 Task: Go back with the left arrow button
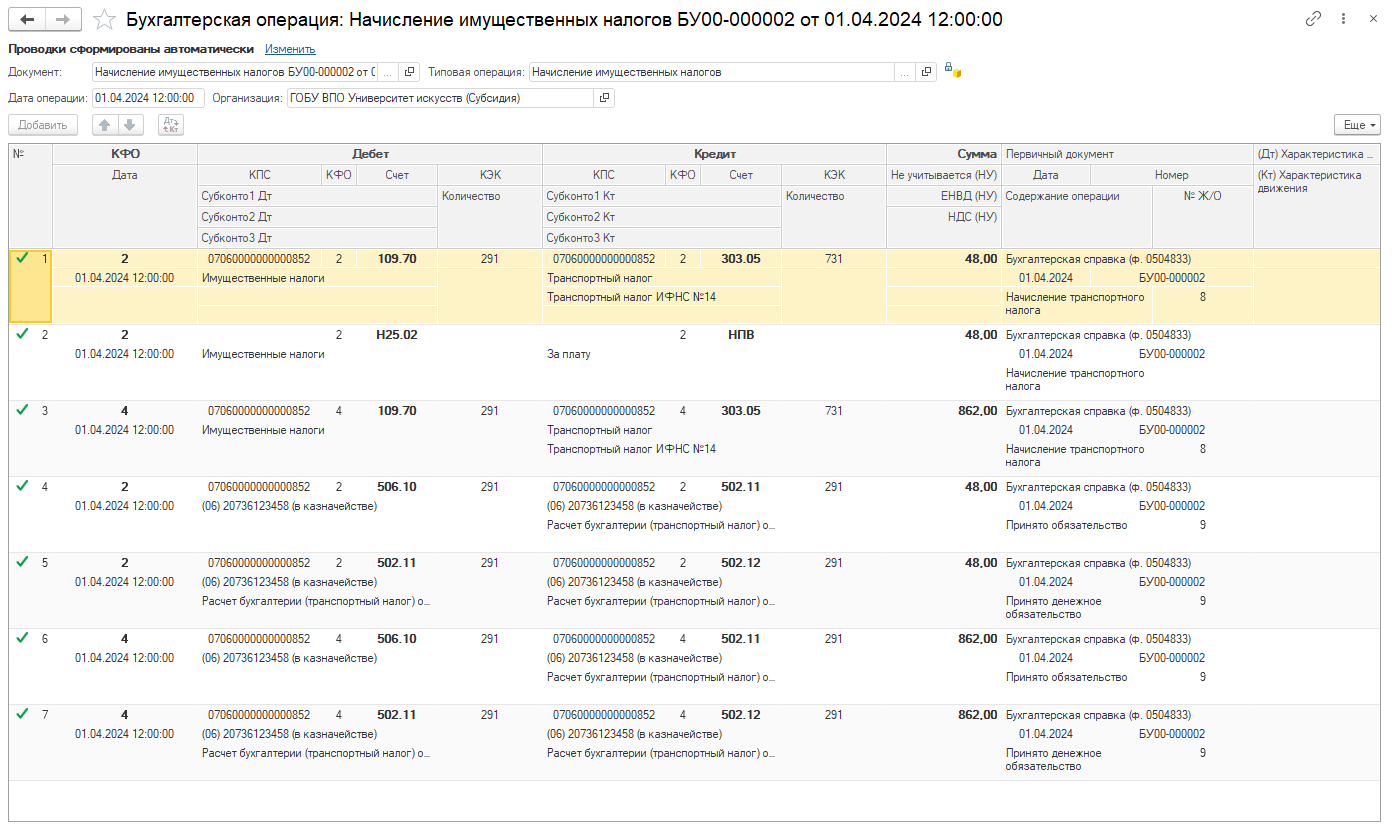[28, 20]
